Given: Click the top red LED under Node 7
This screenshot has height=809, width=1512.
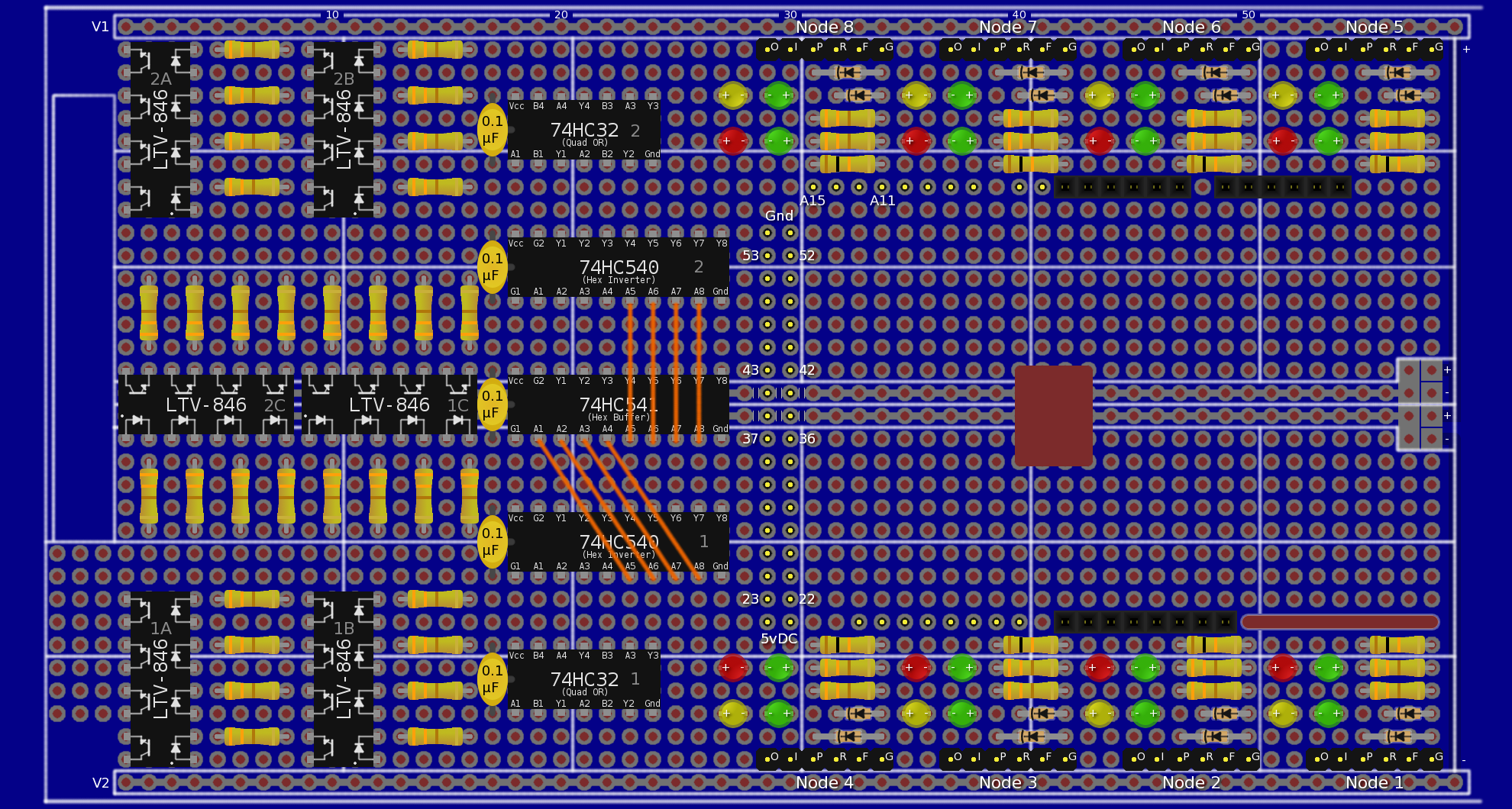Looking at the screenshot, I should pos(916,141).
